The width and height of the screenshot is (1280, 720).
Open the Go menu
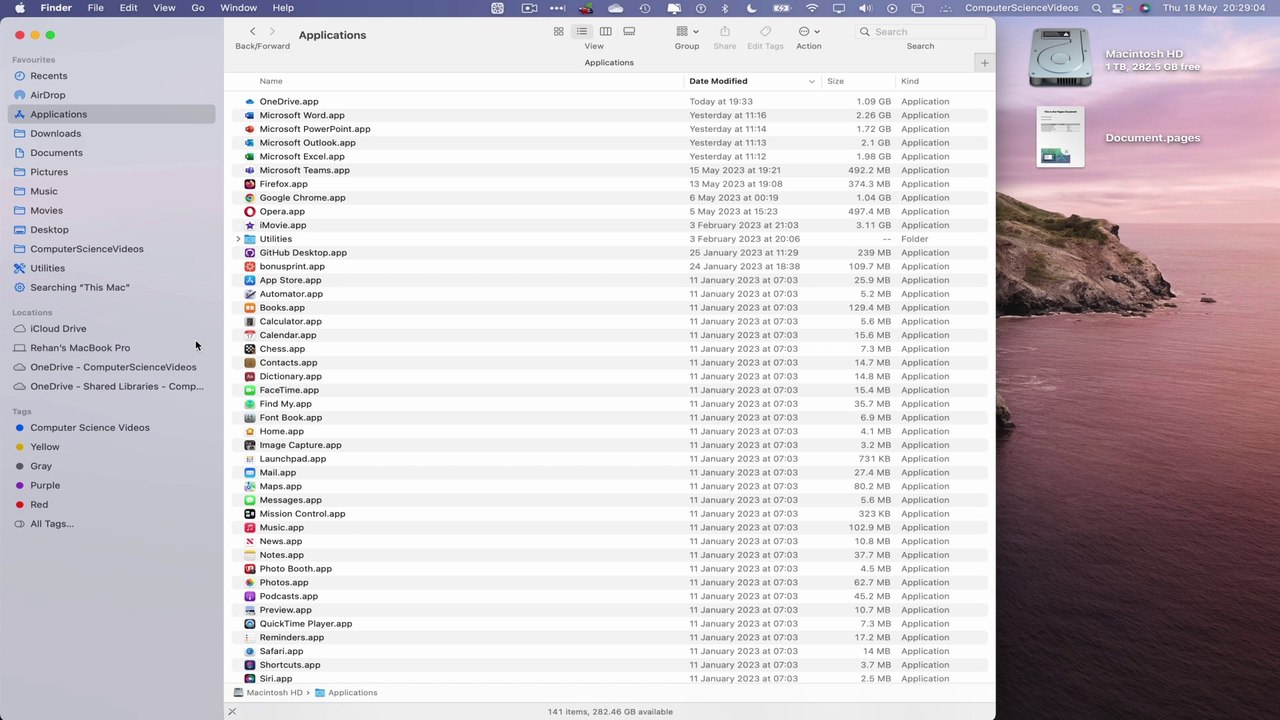pyautogui.click(x=198, y=8)
